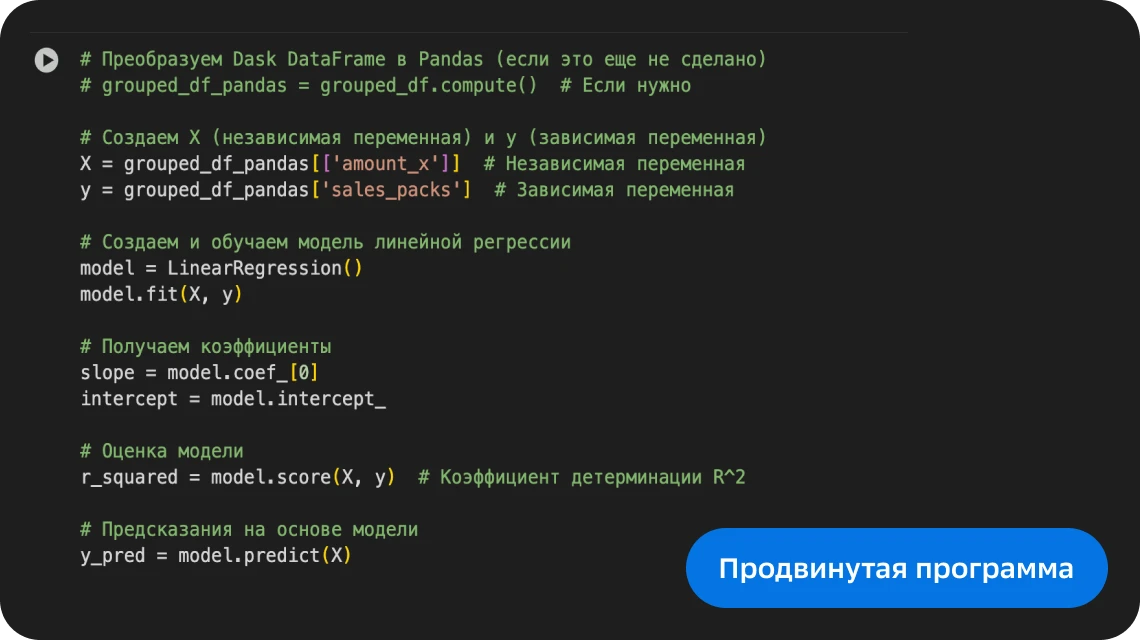This screenshot has height=640, width=1140.
Task: Click the model.fit(X, y) line
Action: [x=162, y=294]
